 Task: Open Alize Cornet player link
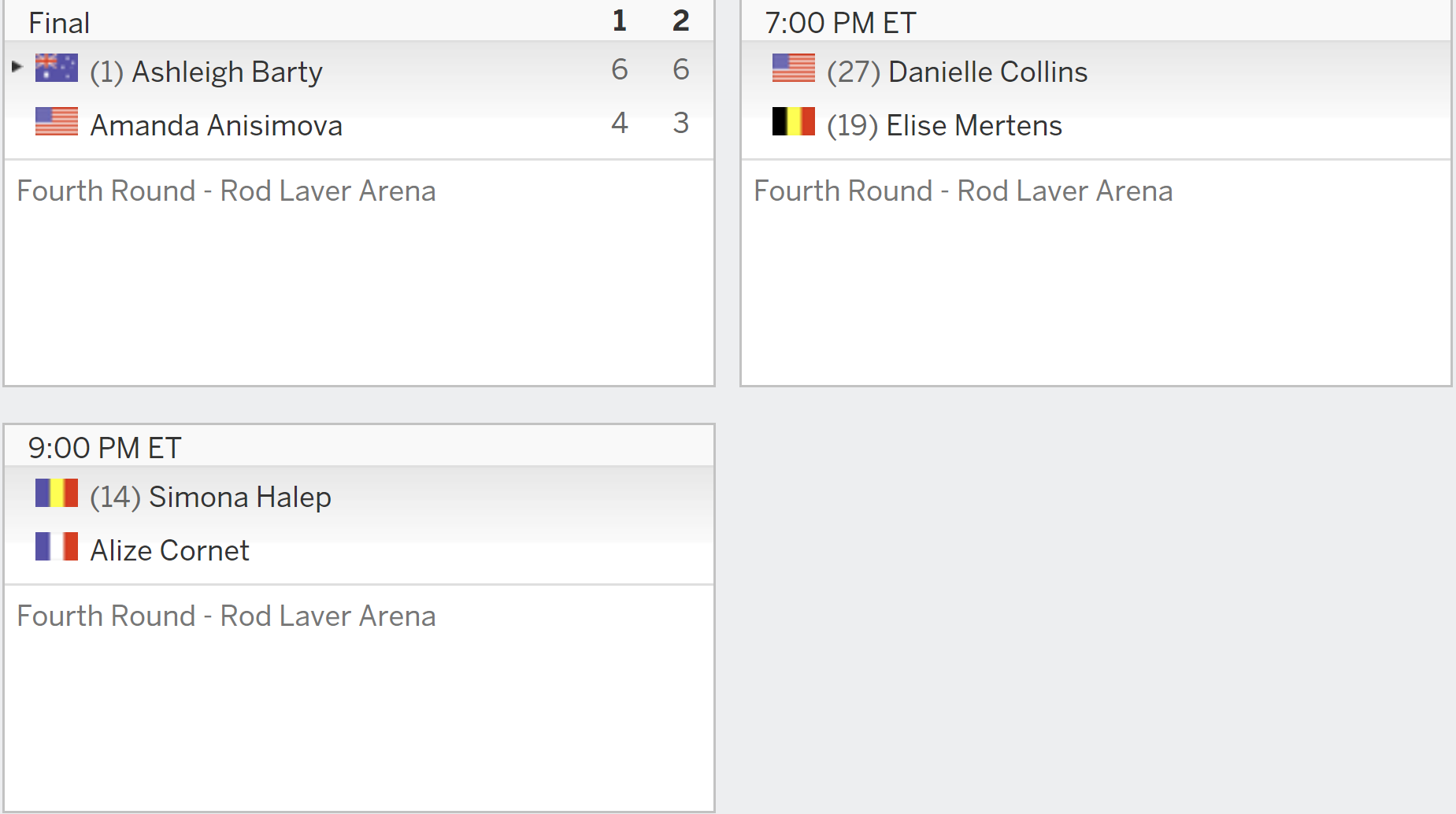click(x=170, y=550)
